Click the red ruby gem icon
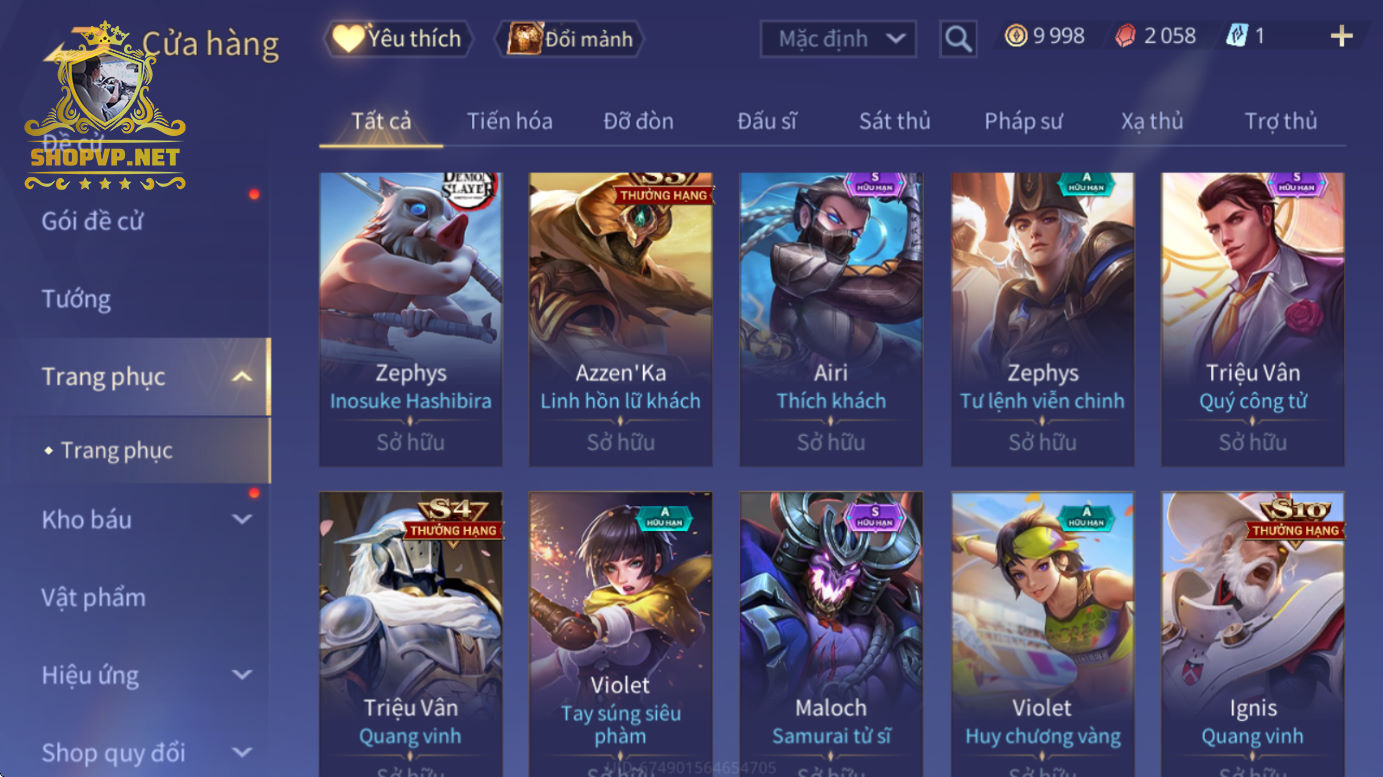This screenshot has width=1383, height=777. 1126,36
